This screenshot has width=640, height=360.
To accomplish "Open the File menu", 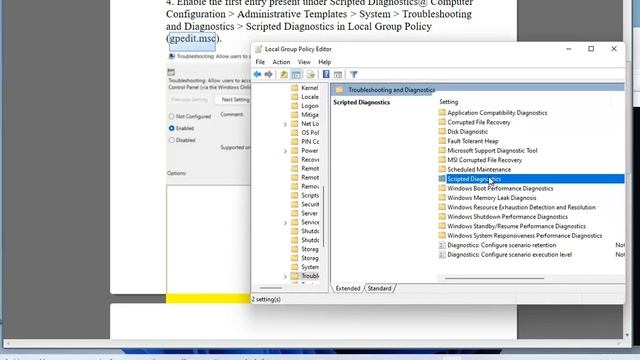I will 260,62.
